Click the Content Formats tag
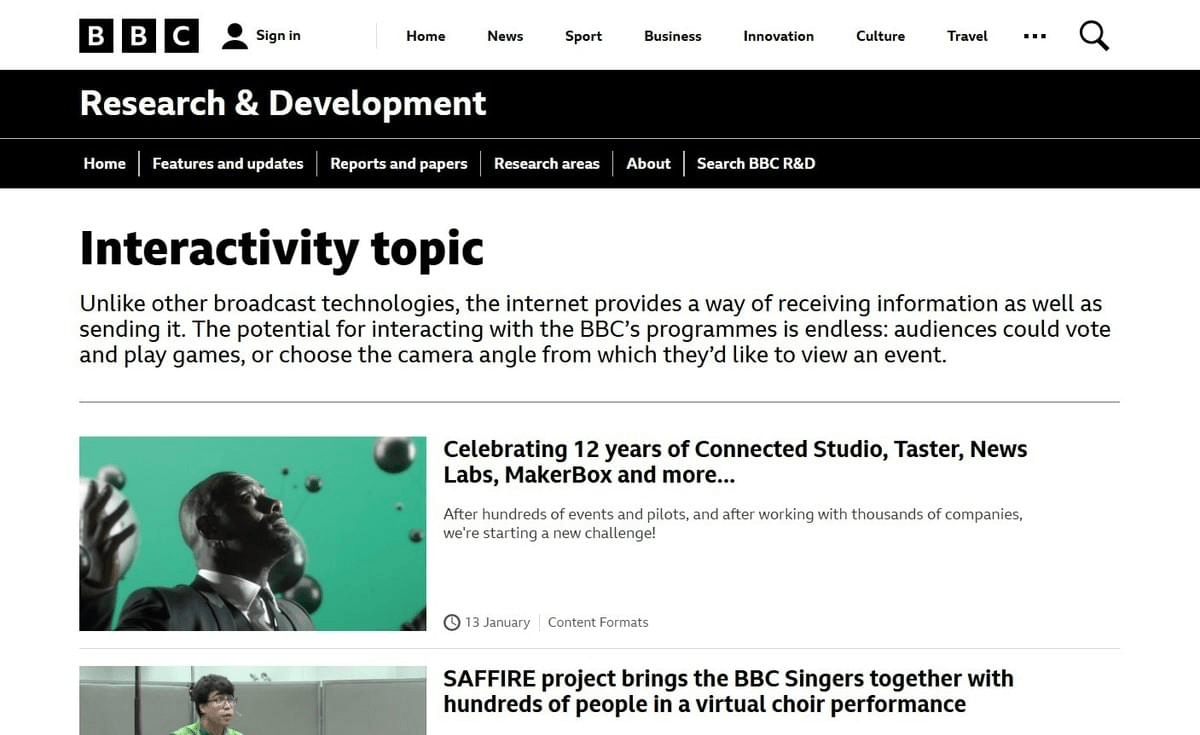This screenshot has height=735, width=1200. pos(598,621)
